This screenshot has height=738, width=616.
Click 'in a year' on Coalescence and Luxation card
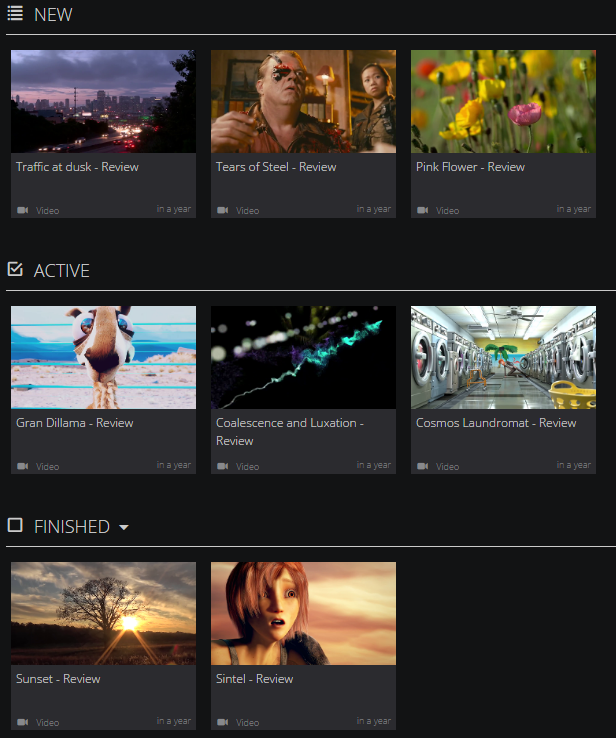coord(374,465)
